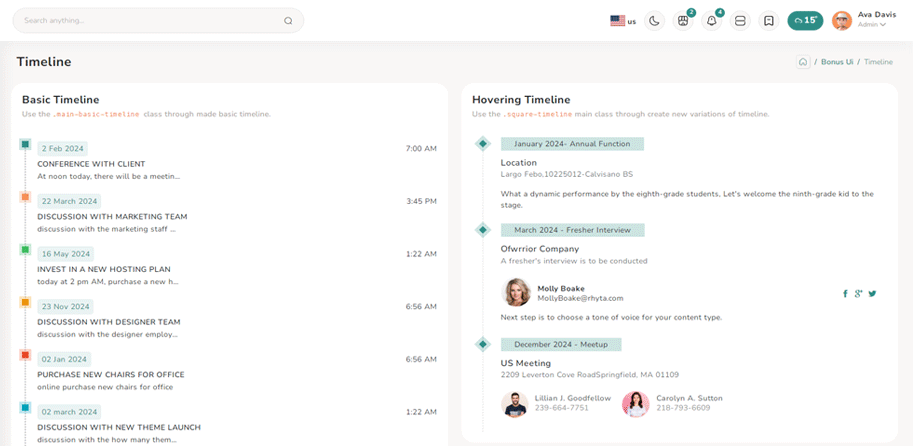This screenshot has height=446, width=913.
Task: Select the March 2024 - Fresher Interview label
Action: tap(572, 230)
